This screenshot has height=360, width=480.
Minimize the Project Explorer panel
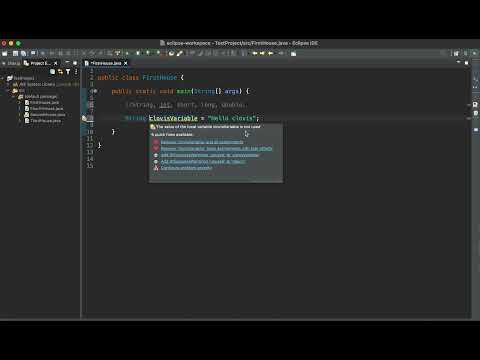tap(67, 62)
